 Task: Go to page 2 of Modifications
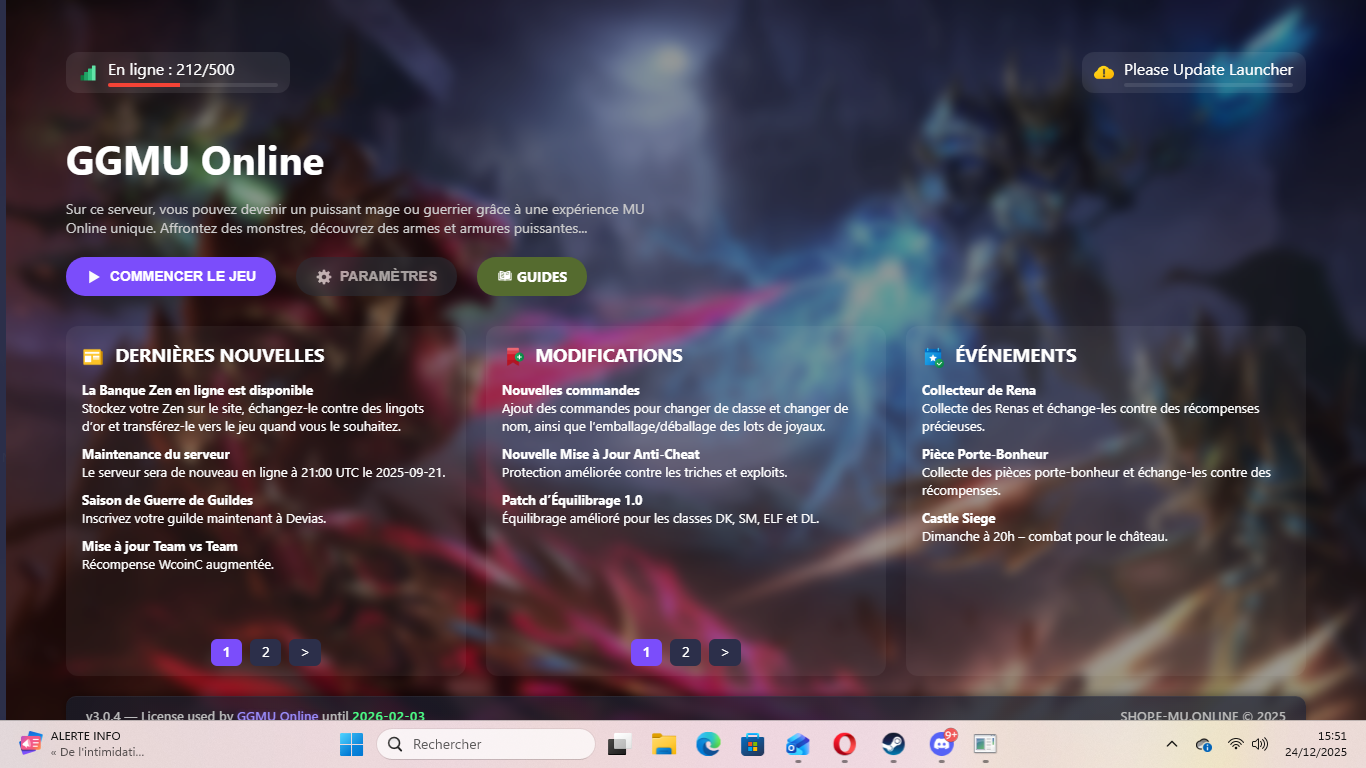(685, 652)
